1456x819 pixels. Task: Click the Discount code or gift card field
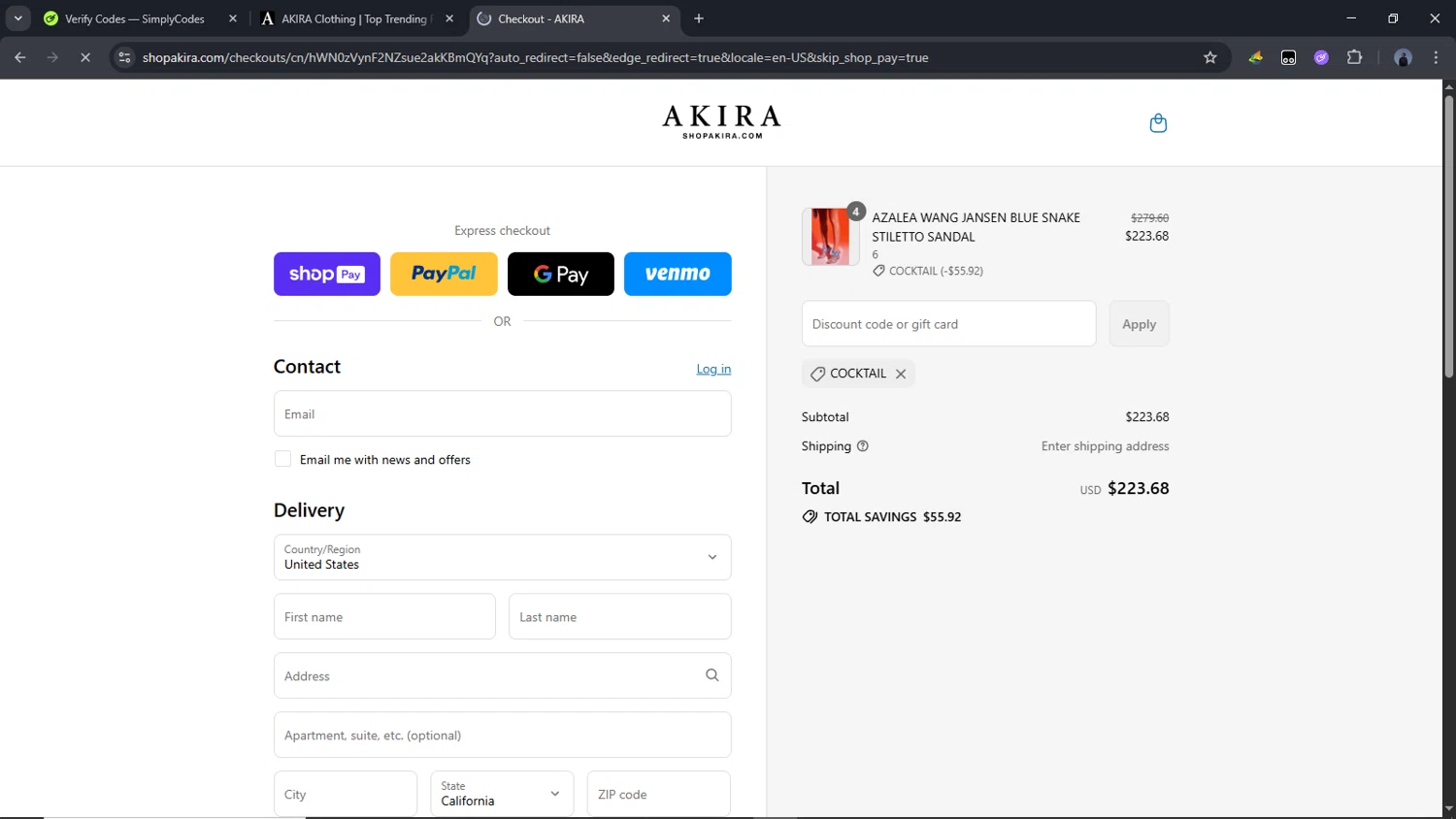[948, 324]
